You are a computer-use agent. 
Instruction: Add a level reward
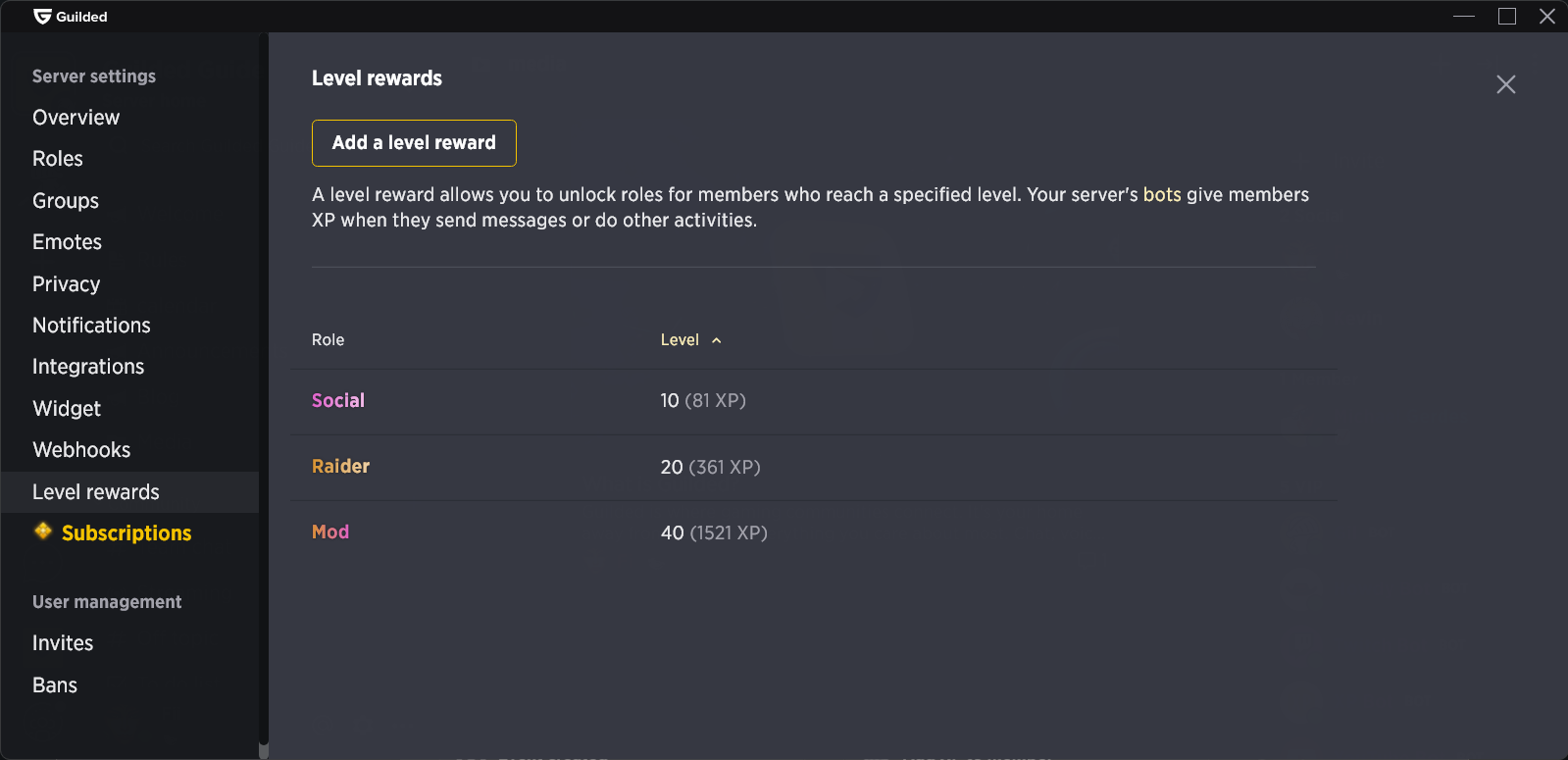pyautogui.click(x=414, y=143)
